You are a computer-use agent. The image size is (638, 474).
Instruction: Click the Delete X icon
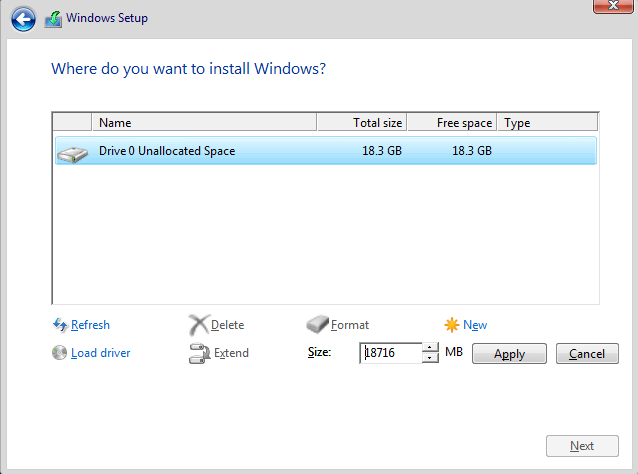tap(199, 325)
